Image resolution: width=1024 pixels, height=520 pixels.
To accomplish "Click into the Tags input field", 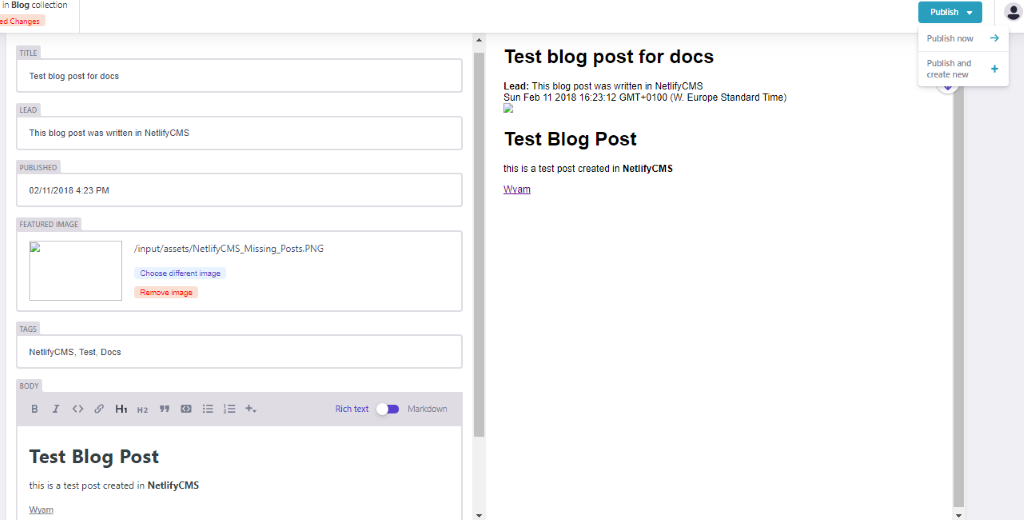I will tap(239, 352).
